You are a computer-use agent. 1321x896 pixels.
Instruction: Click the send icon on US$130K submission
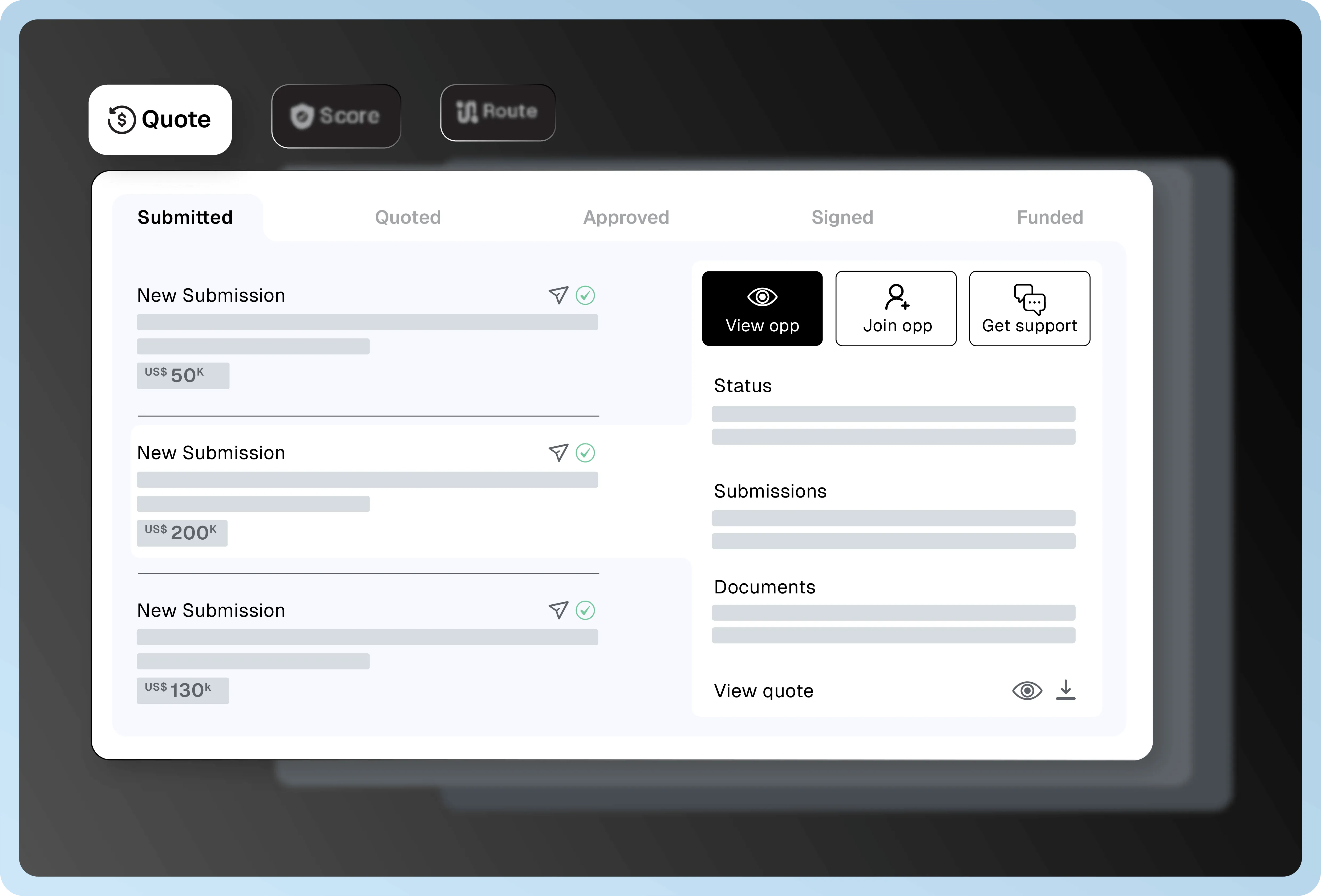point(558,610)
